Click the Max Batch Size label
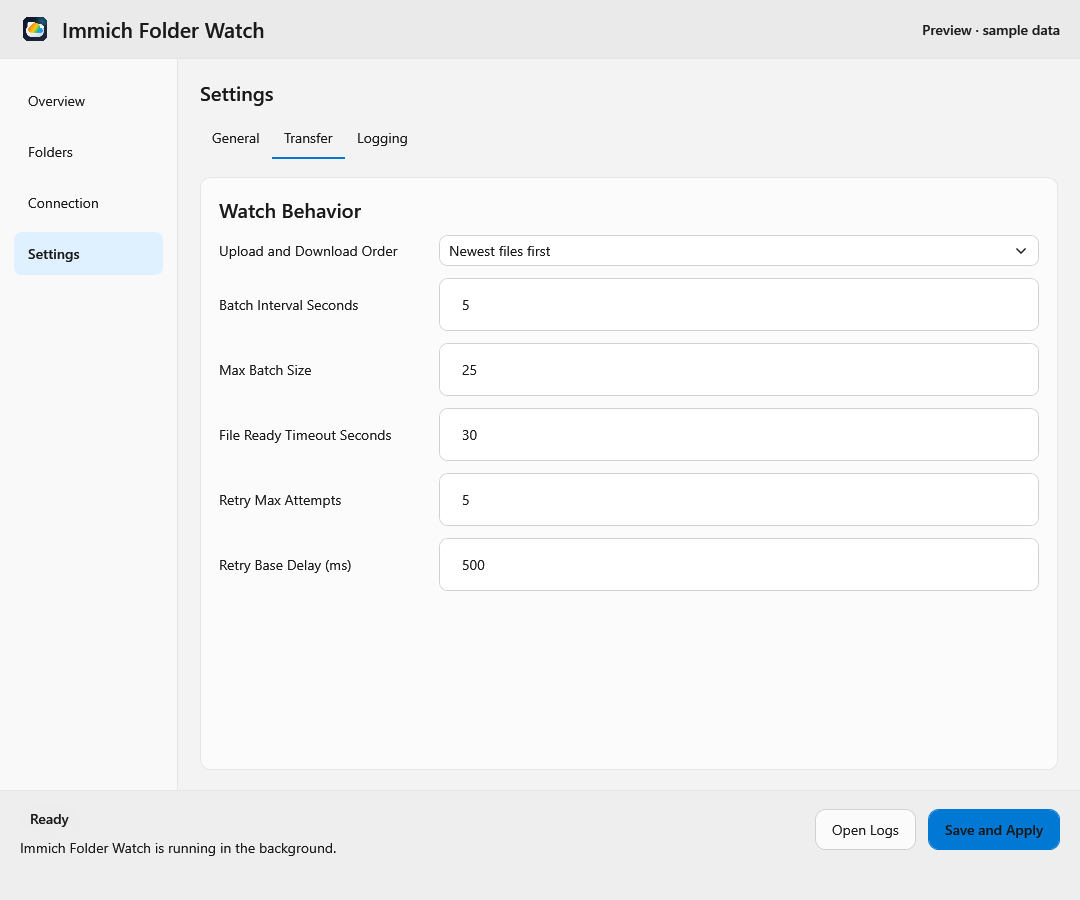Viewport: 1080px width, 900px height. 265,370
